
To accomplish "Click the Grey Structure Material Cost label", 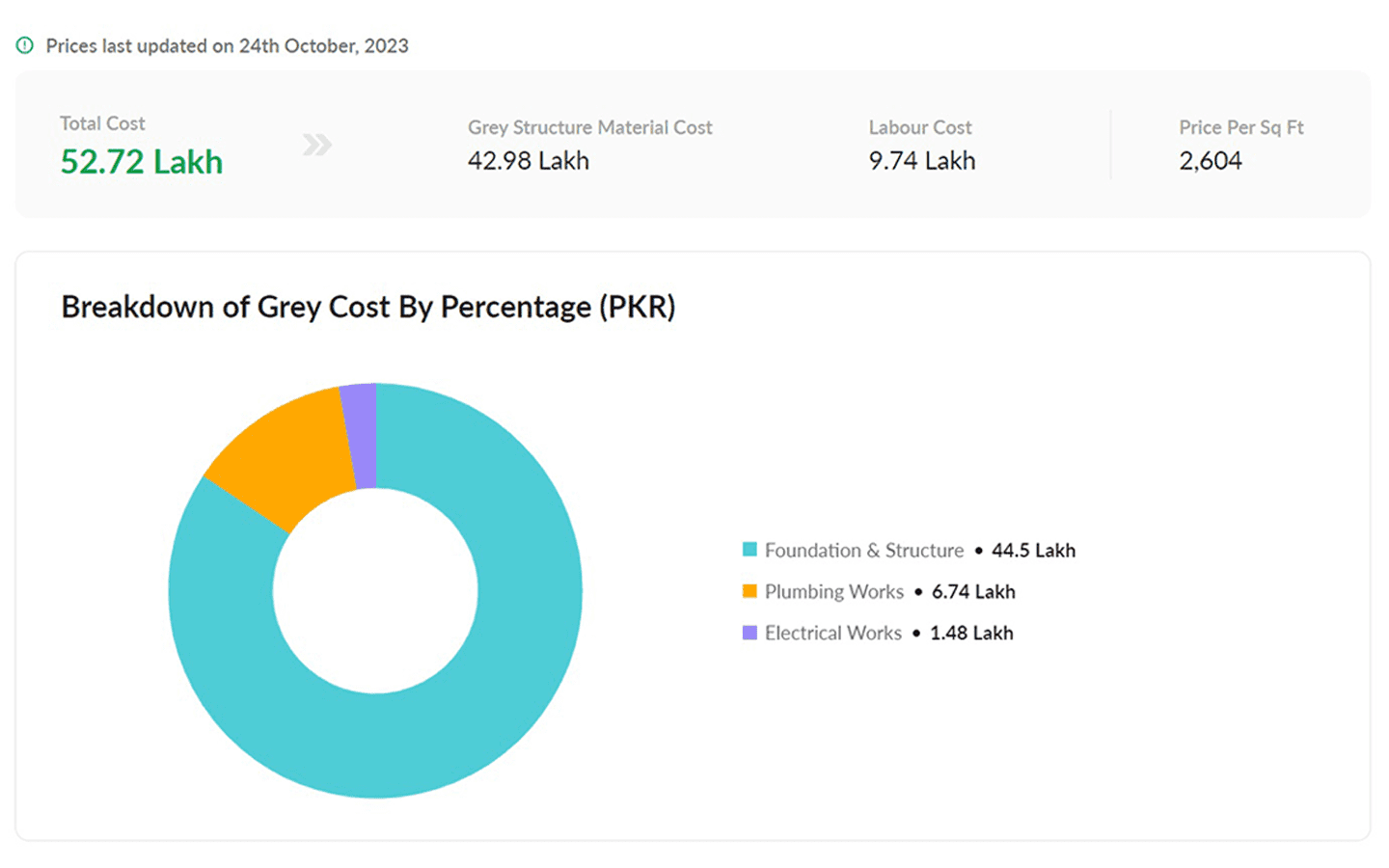I will coord(589,127).
